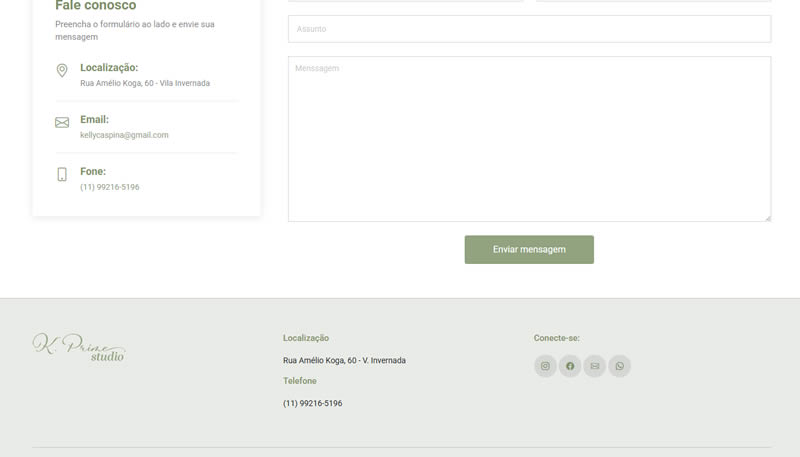
Task: Click the kellycaspina@gmail.com email address
Action: point(124,135)
